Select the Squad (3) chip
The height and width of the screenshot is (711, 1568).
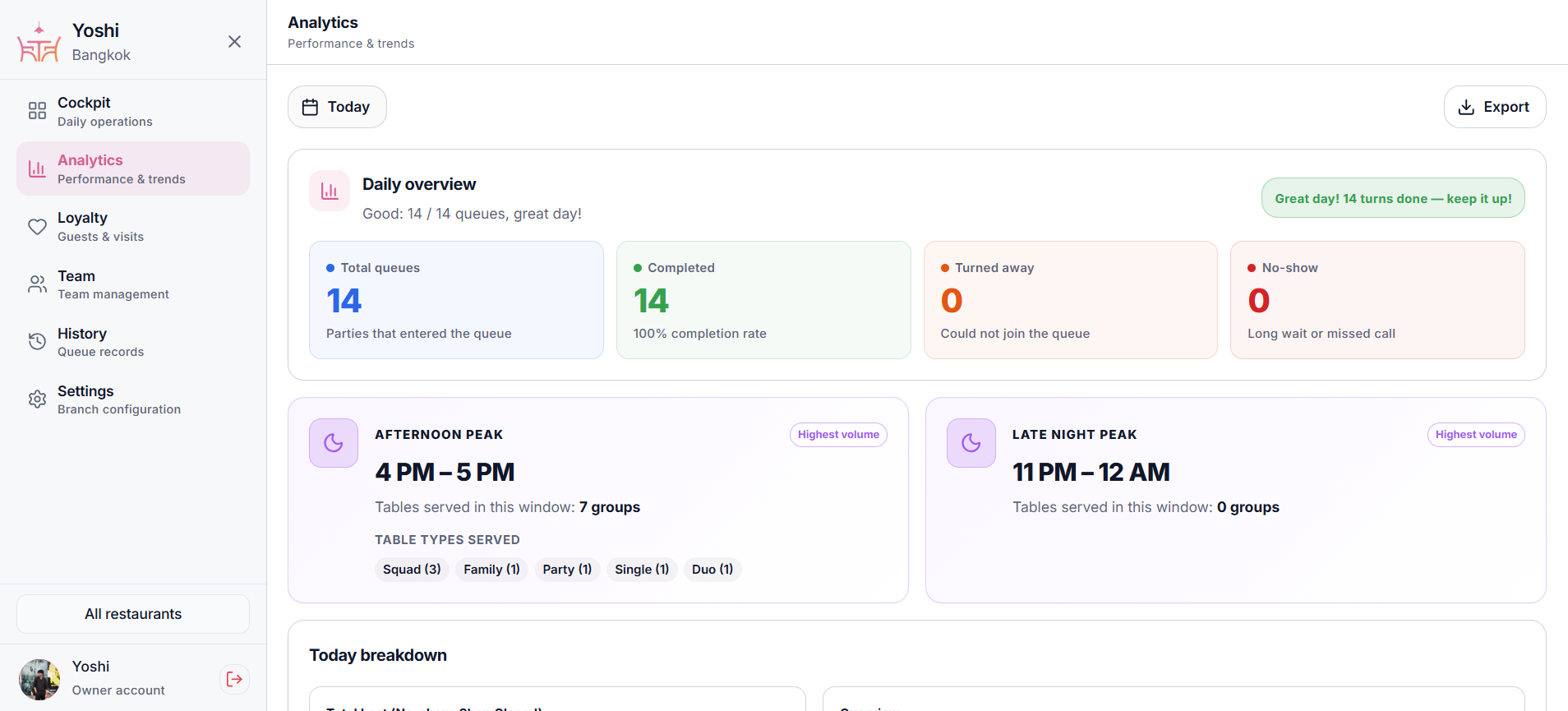[412, 570]
